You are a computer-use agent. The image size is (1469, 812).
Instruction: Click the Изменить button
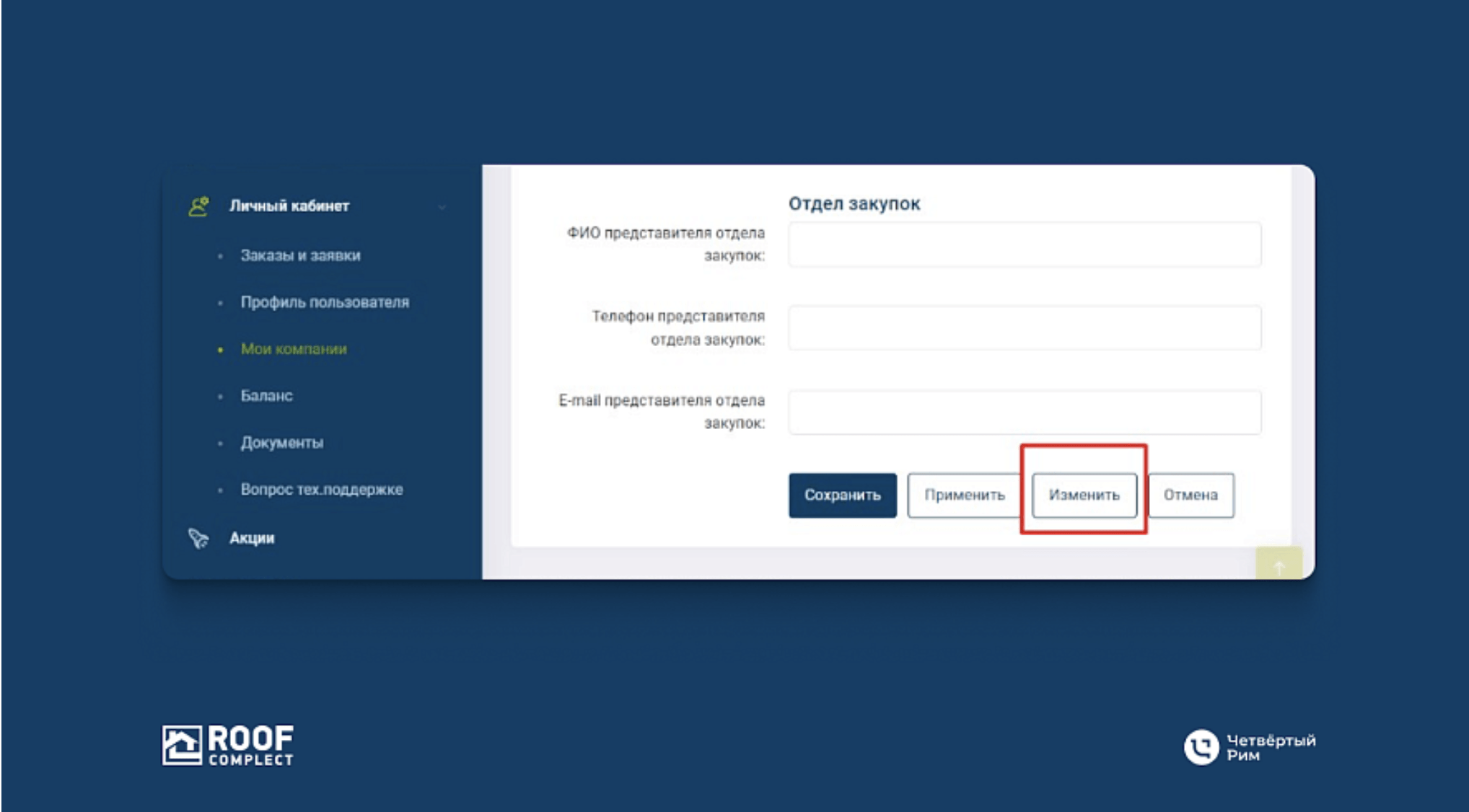pyautogui.click(x=1084, y=495)
